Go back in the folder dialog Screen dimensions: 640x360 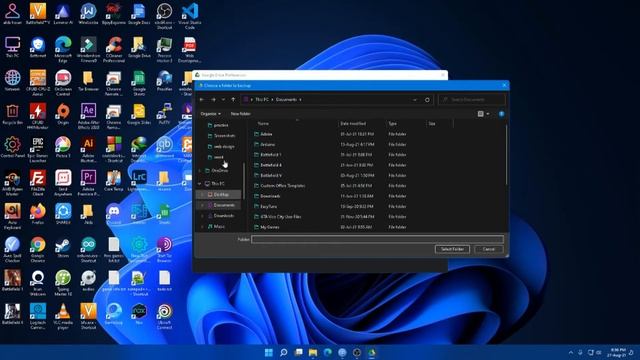pos(202,100)
